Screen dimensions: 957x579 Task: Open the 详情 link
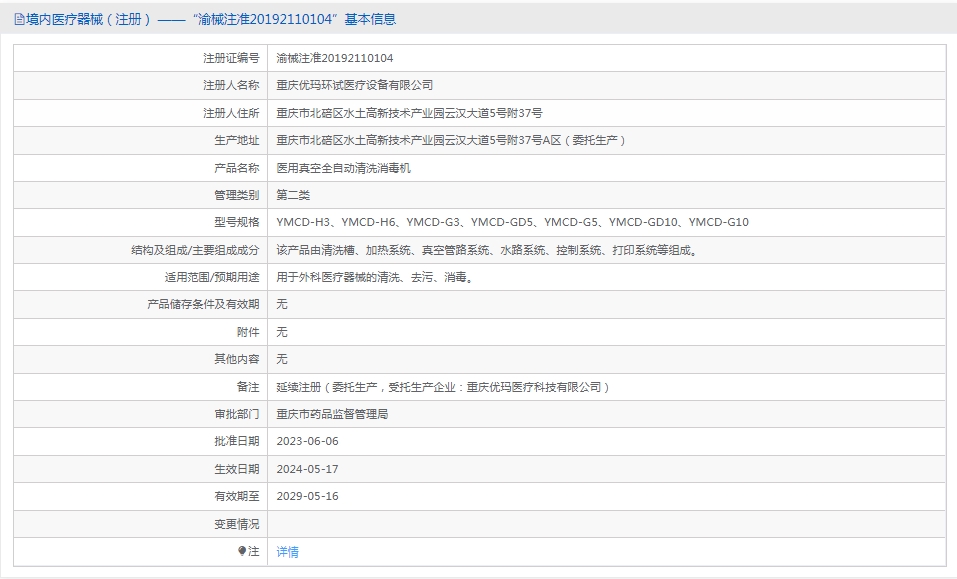coord(288,551)
